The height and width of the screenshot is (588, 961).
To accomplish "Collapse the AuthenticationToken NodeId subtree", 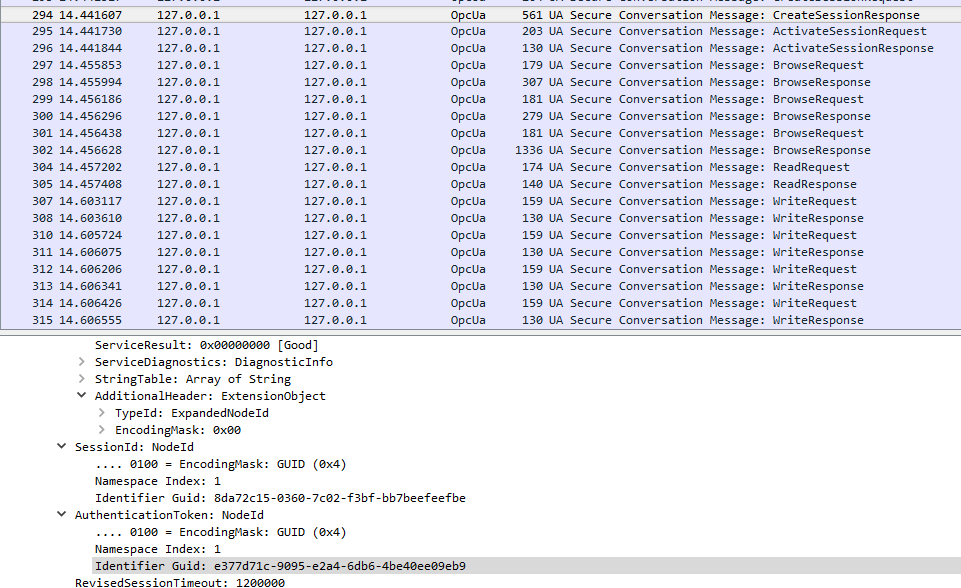I will (x=62, y=514).
